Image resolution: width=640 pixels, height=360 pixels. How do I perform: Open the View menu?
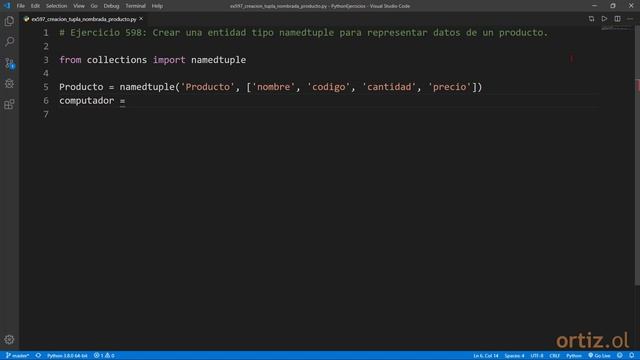(x=79, y=6)
